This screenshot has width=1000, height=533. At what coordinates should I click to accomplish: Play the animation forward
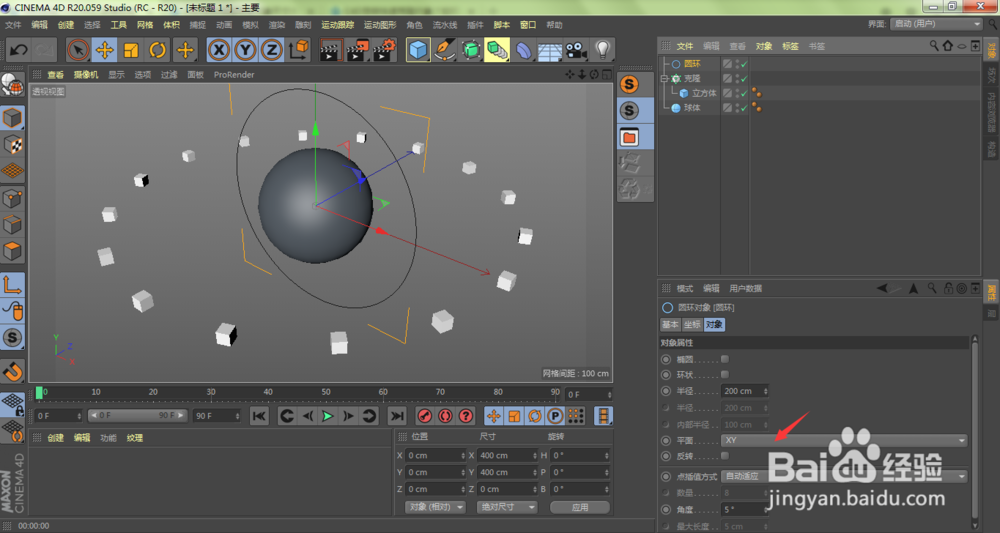328,416
